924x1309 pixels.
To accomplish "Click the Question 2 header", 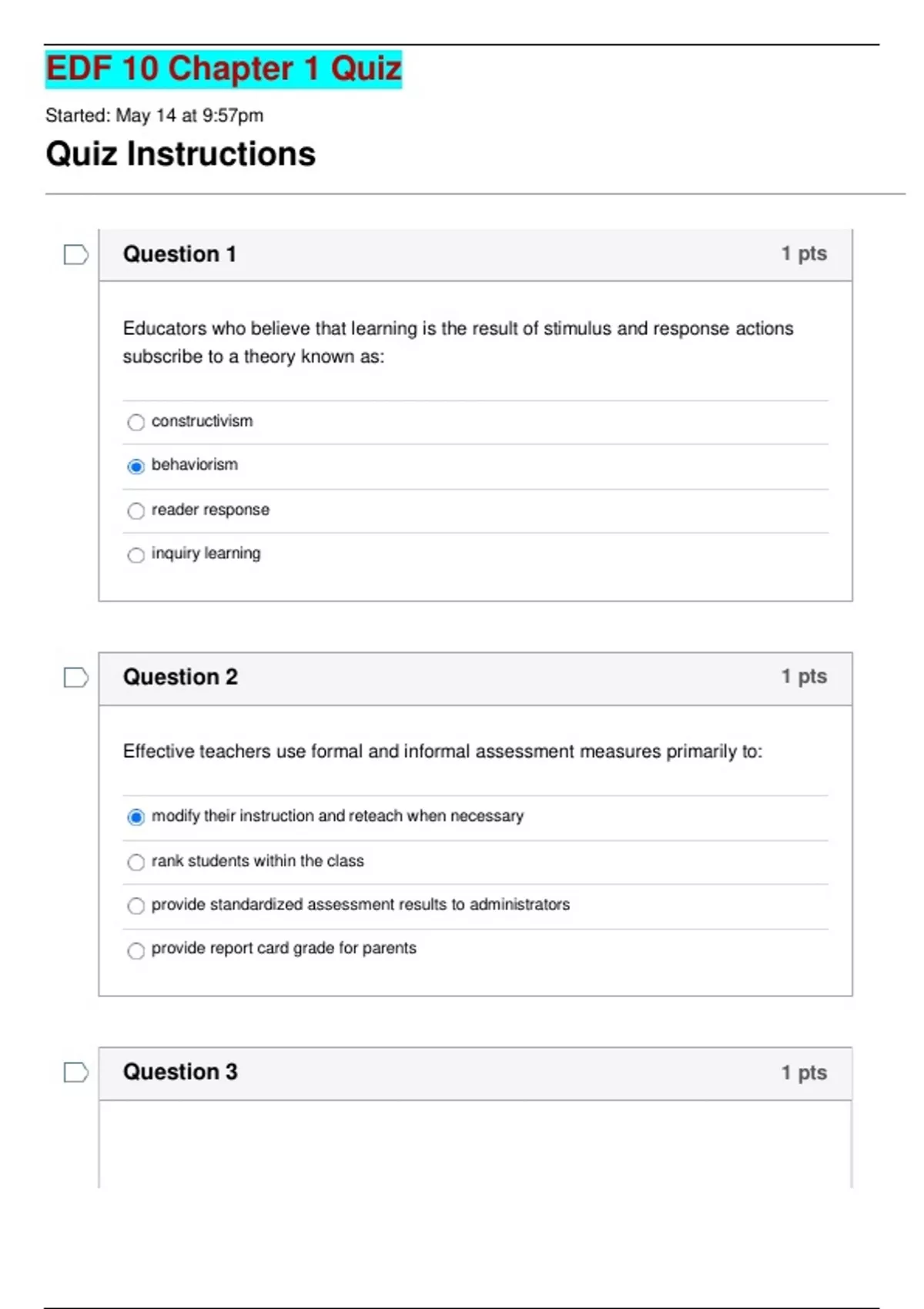I will [180, 677].
